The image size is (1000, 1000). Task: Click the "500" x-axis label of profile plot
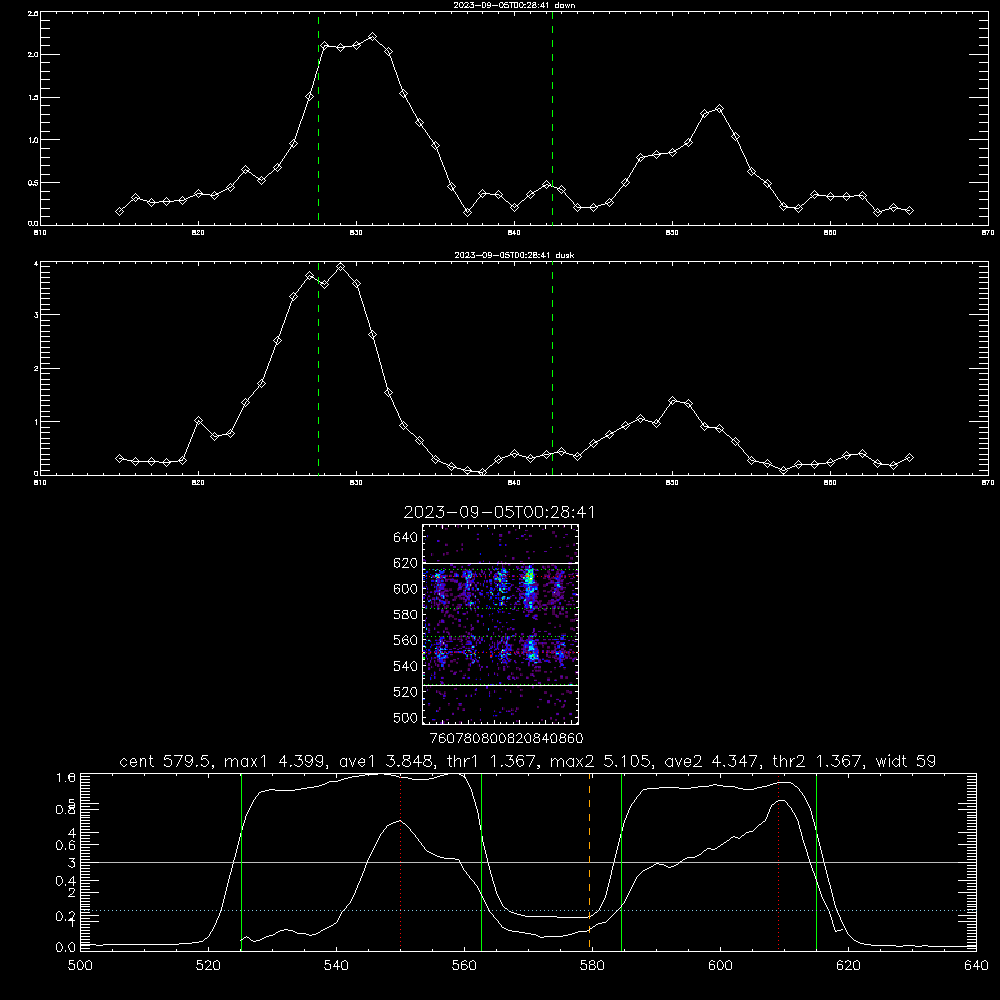point(80,965)
